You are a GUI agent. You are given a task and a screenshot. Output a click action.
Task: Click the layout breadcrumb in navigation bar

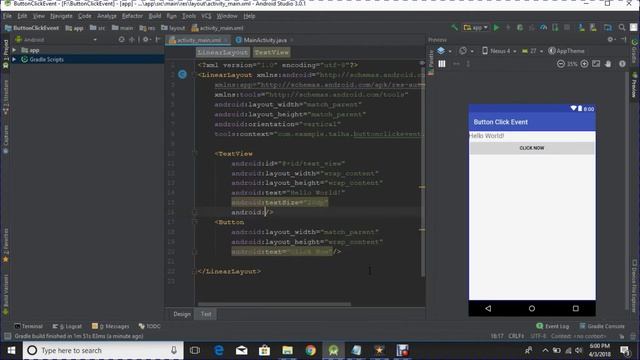(x=173, y=28)
